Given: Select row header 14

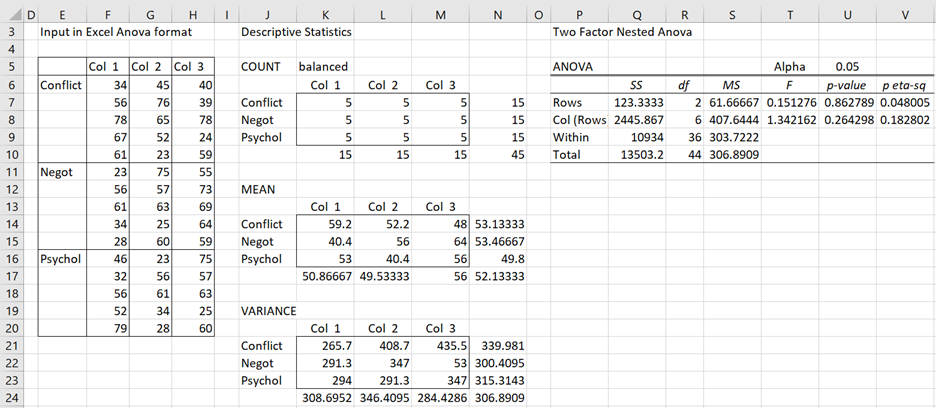Looking at the screenshot, I should pyautogui.click(x=11, y=224).
